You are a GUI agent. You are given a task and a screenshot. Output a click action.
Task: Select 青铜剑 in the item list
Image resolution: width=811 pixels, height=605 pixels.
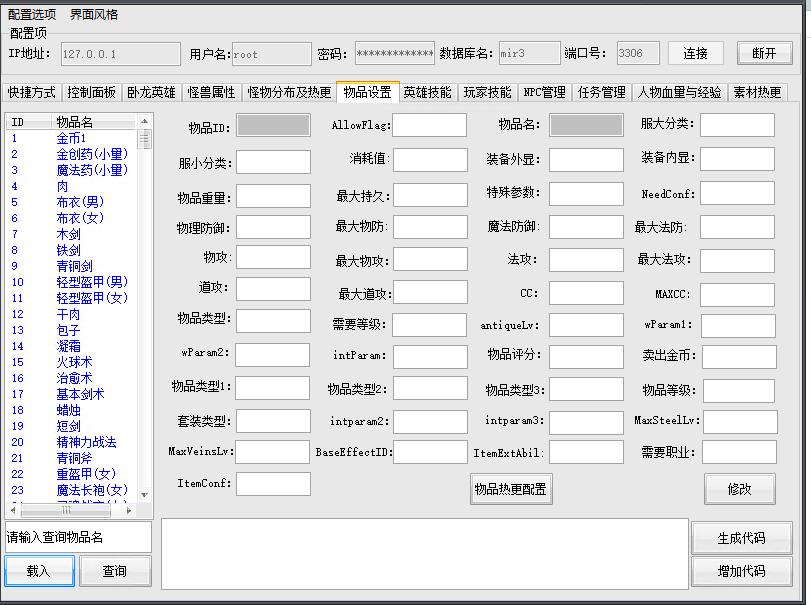(x=75, y=266)
